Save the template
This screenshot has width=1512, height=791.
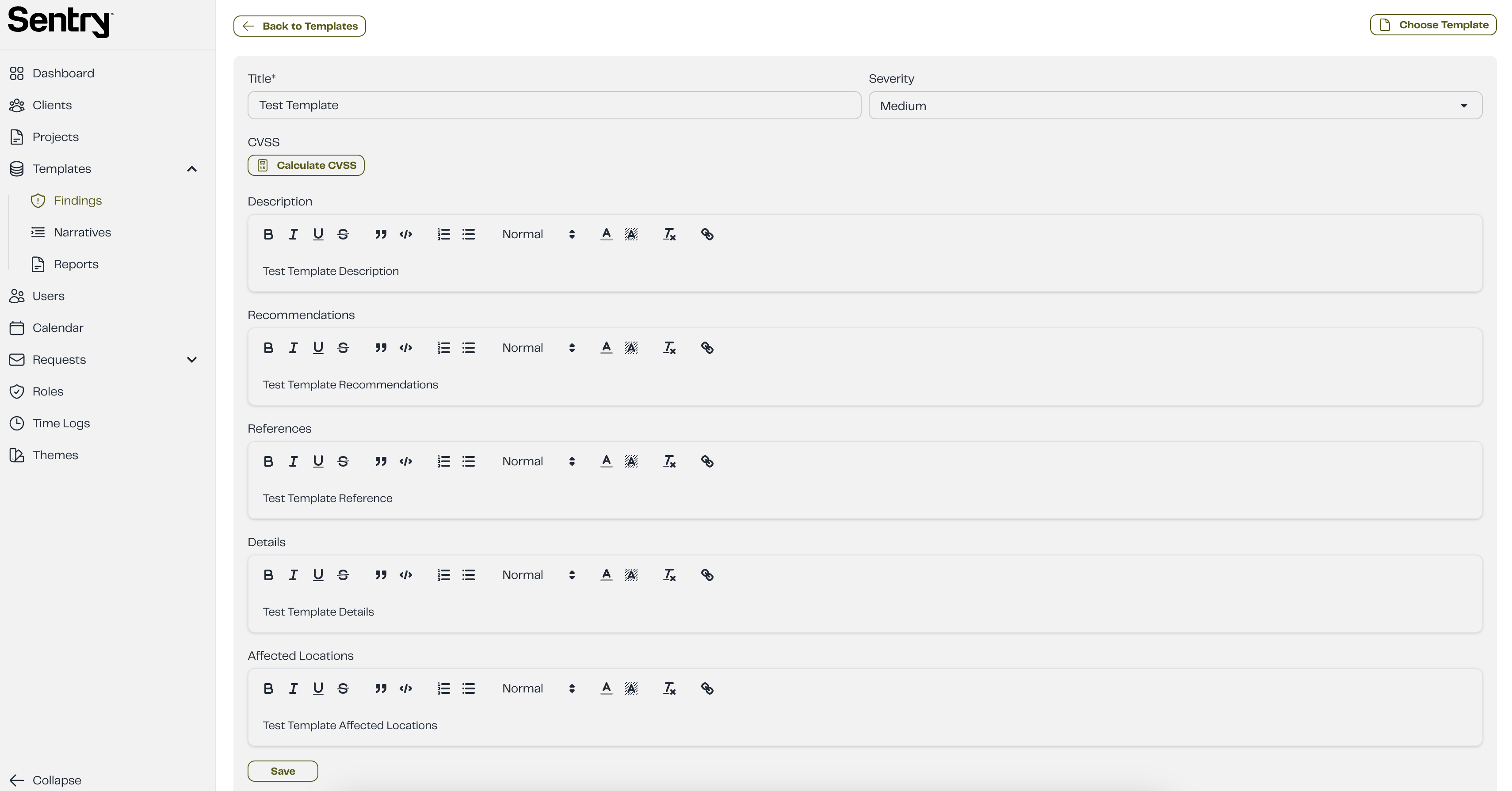tap(283, 771)
